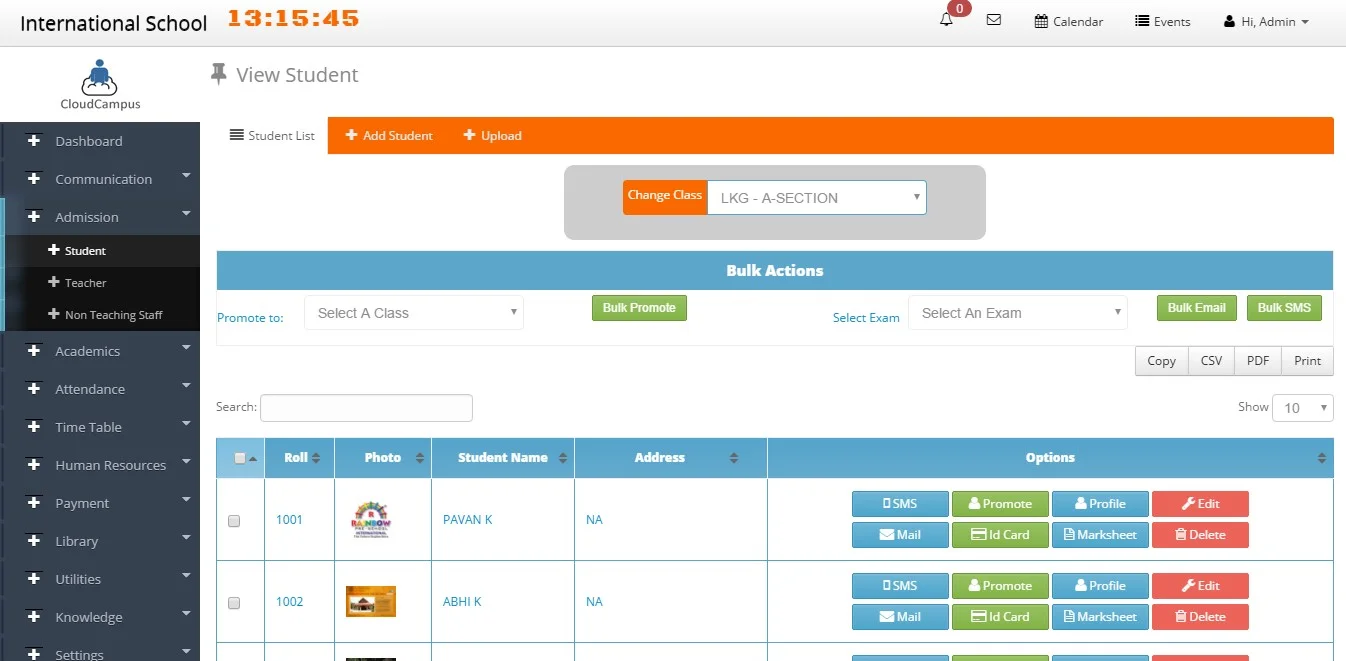Expand the Human Resources menu arrow

pos(186,462)
